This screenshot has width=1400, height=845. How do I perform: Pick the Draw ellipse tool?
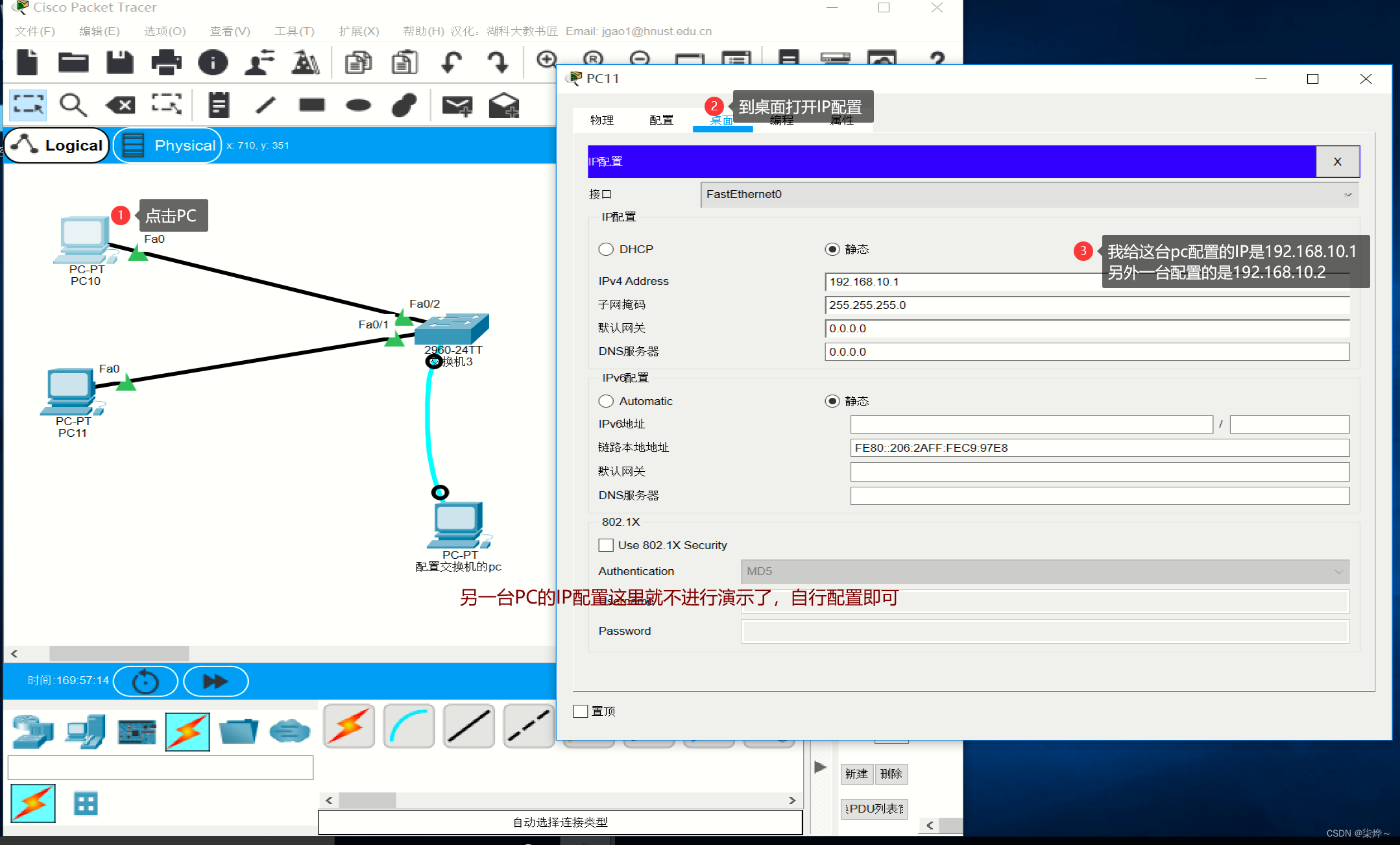(358, 105)
